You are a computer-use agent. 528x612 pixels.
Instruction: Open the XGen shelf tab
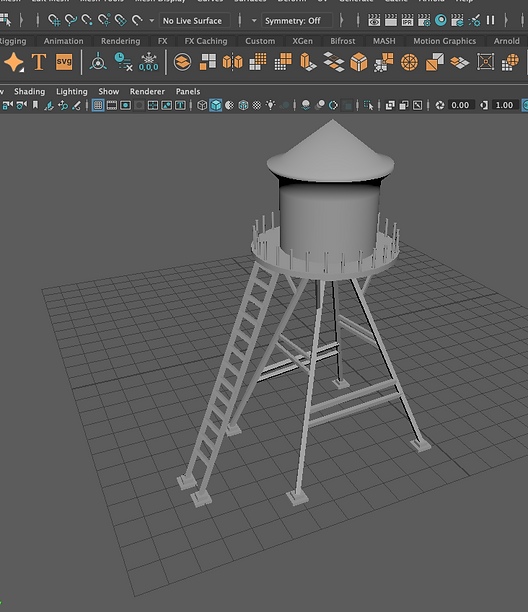302,41
